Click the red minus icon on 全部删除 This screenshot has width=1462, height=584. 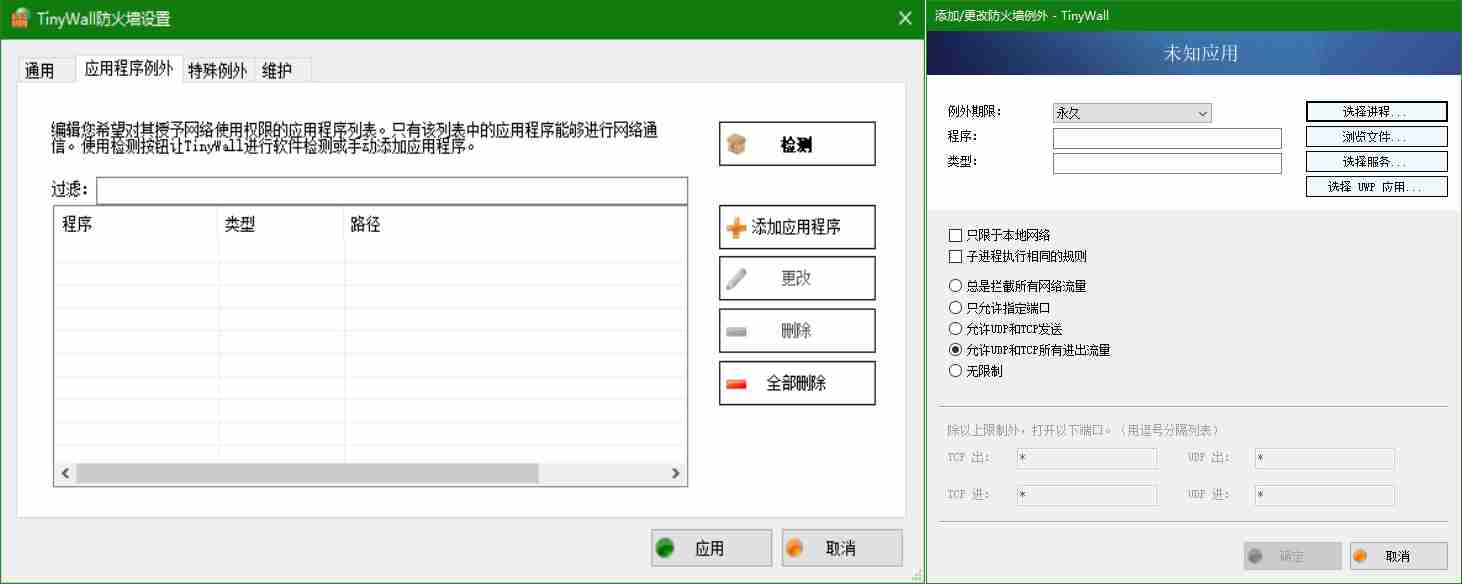coord(736,383)
